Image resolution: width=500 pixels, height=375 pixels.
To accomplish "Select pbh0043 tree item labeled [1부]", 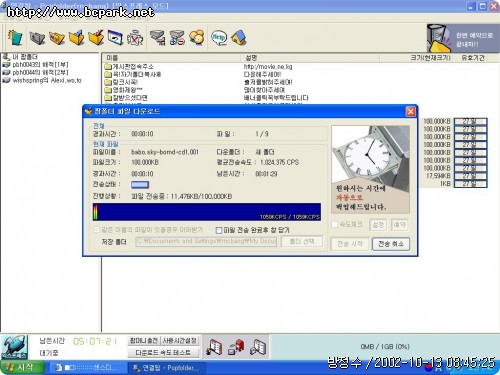I will click(x=36, y=64).
